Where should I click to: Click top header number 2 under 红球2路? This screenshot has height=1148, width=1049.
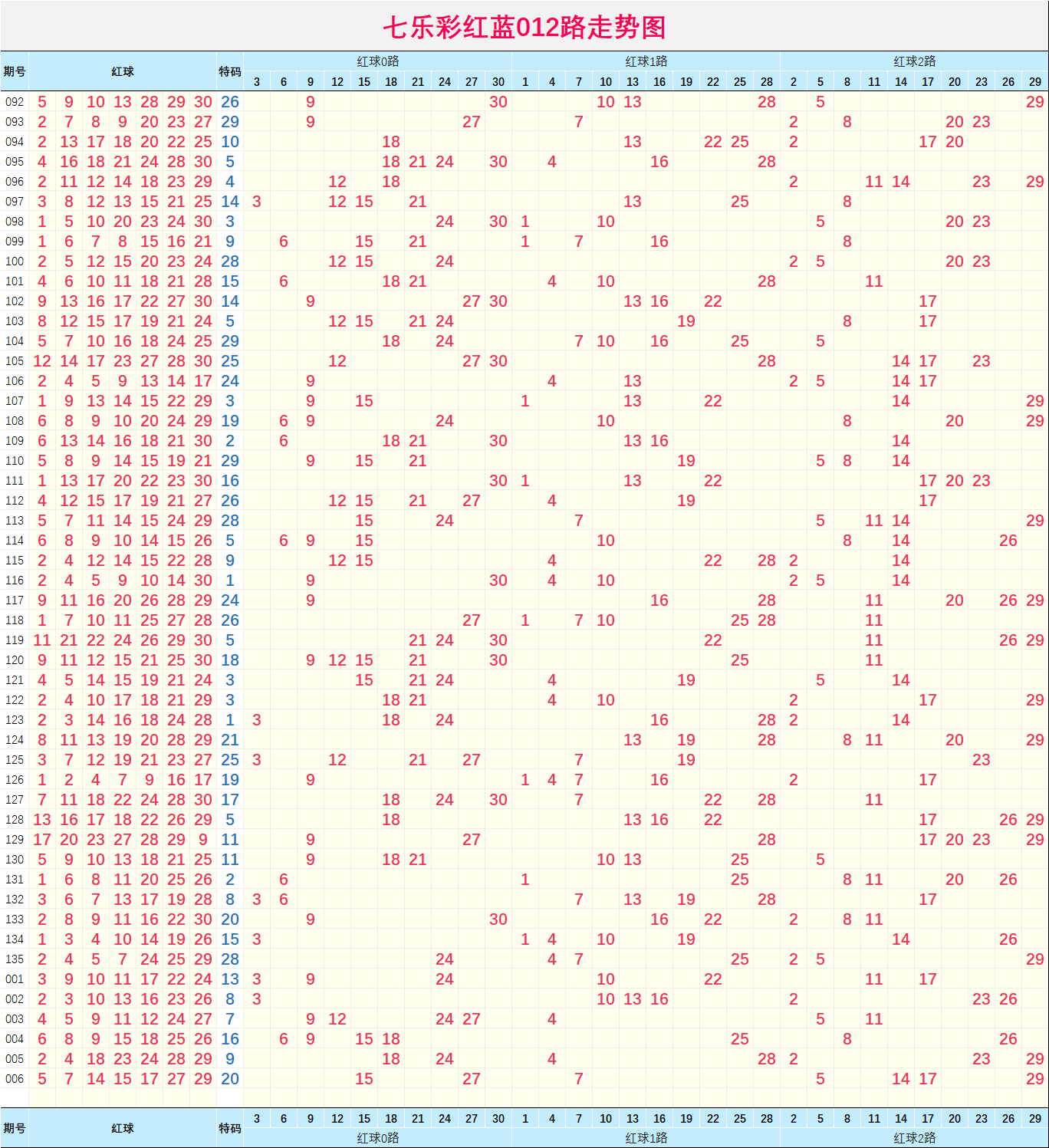coord(794,82)
